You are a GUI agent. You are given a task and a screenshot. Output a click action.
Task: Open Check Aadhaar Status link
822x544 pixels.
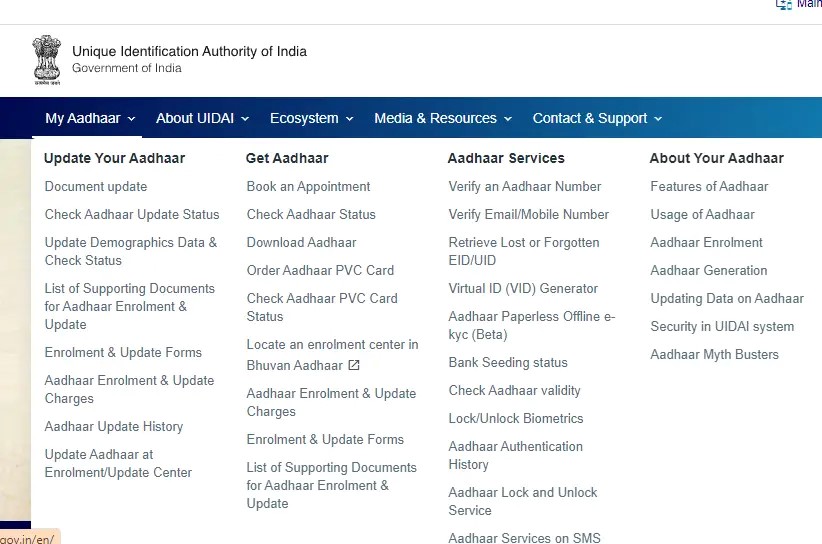coord(311,214)
